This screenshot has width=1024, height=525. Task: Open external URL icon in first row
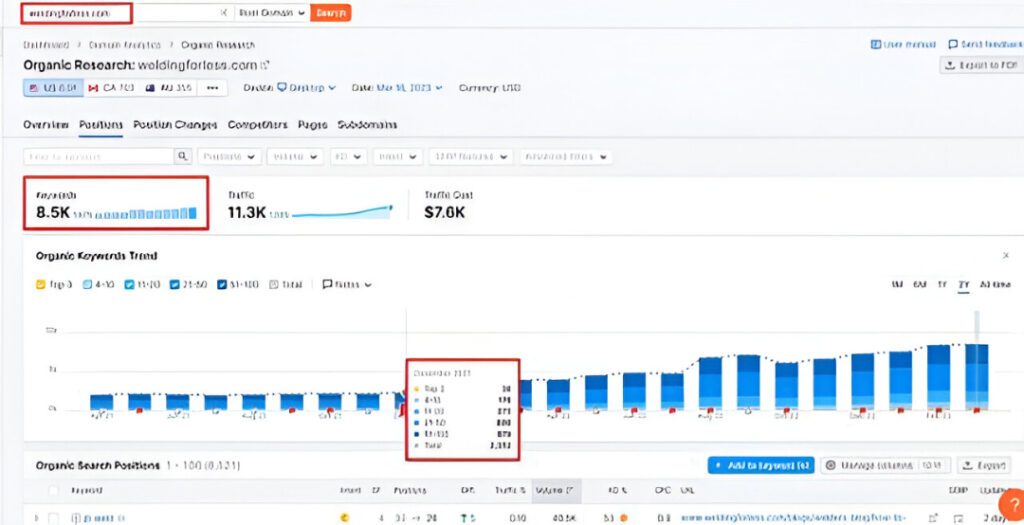pos(932,518)
